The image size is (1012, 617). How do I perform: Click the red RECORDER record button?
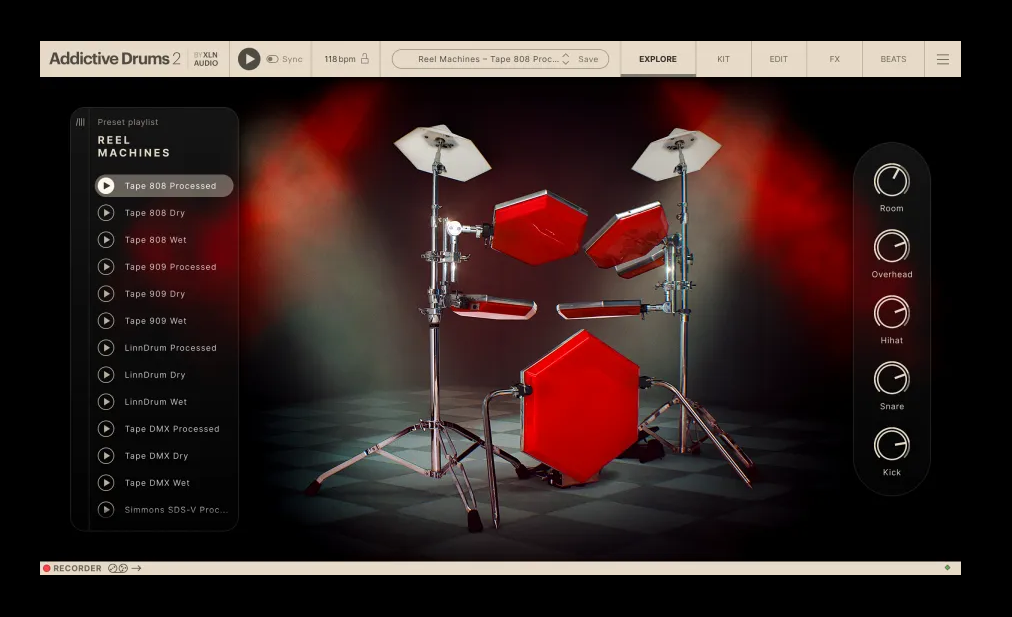click(x=46, y=569)
